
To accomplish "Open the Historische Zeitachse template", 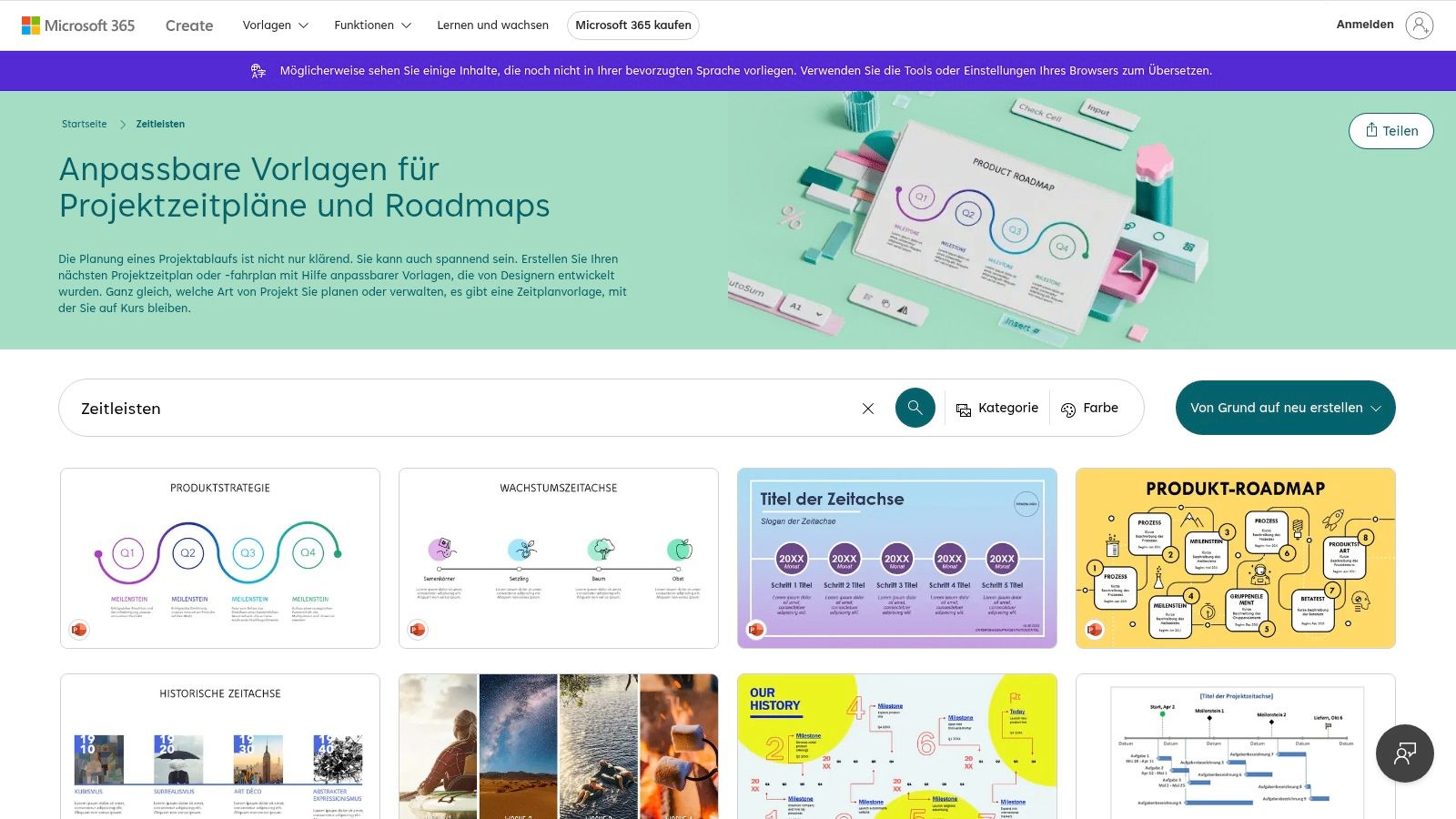I will [x=220, y=746].
